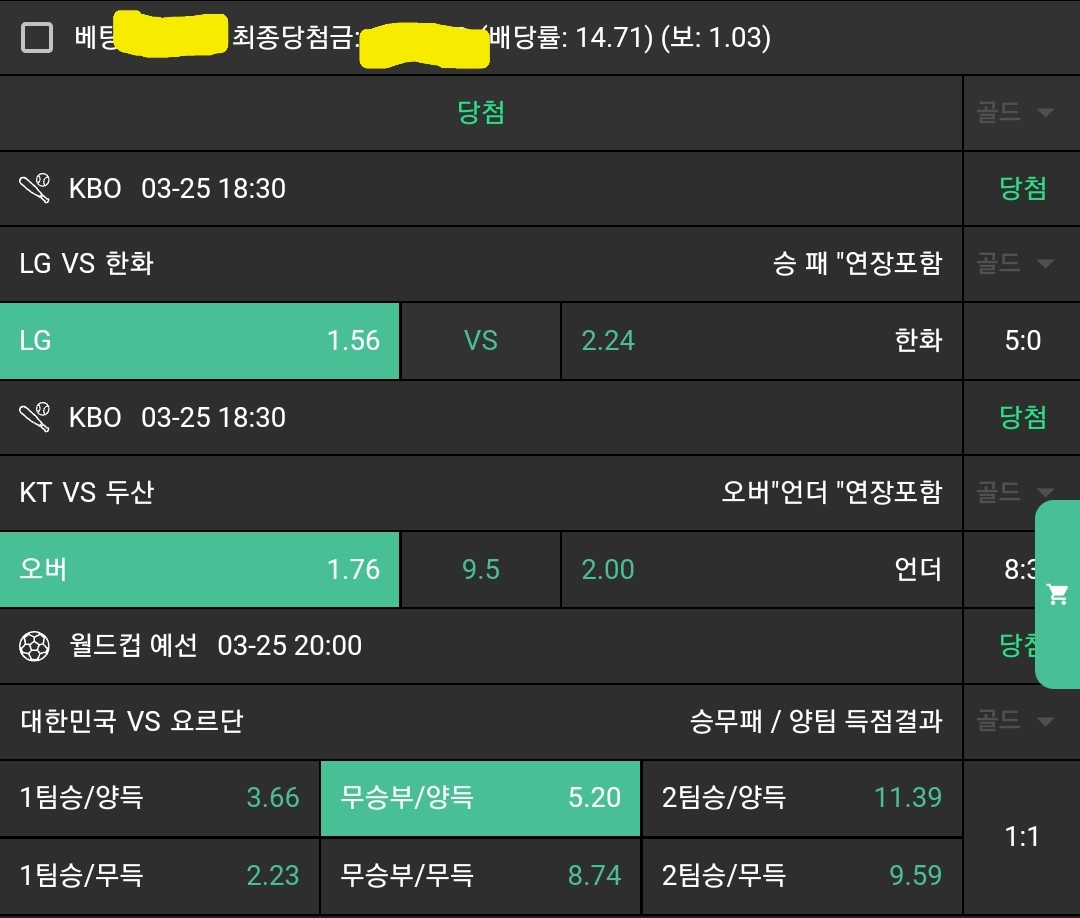Click baseball icon beside KT vs 두산 game
1080x918 pixels.
coord(35,417)
